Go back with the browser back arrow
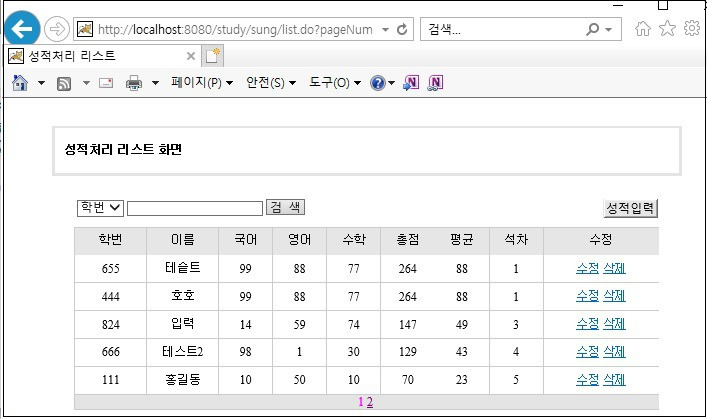 point(22,29)
